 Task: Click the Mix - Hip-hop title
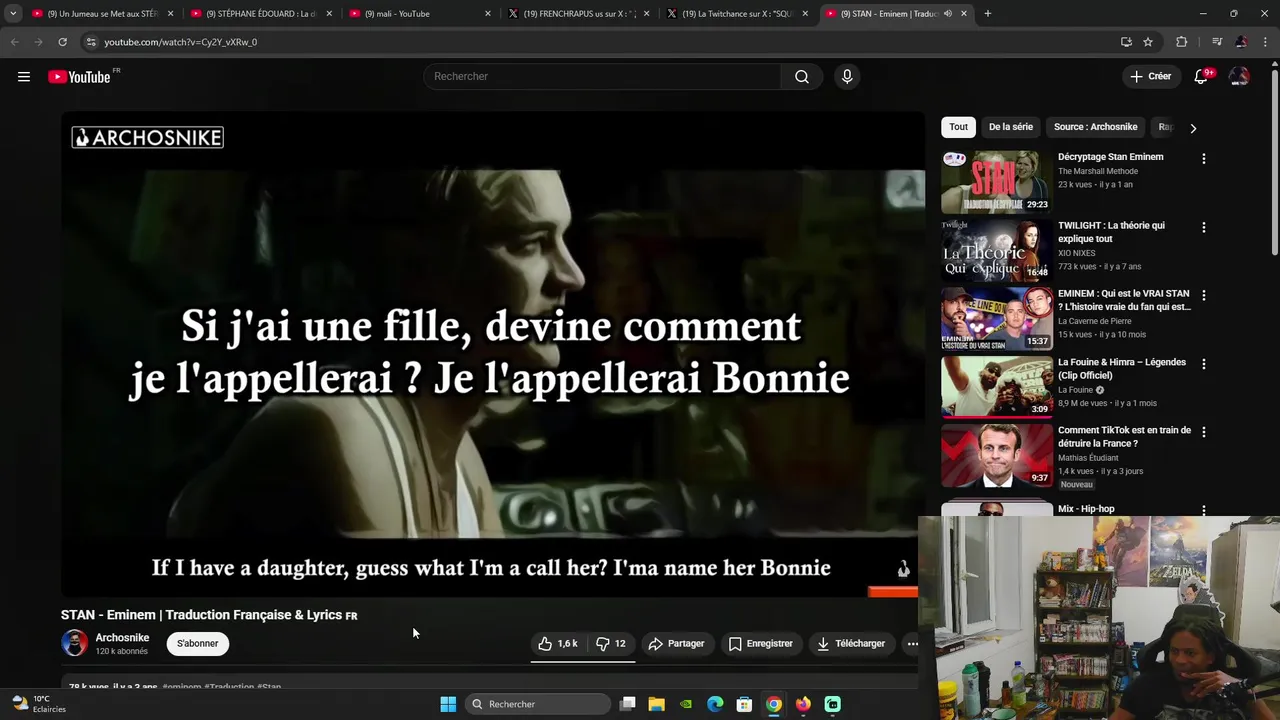[x=1086, y=509]
